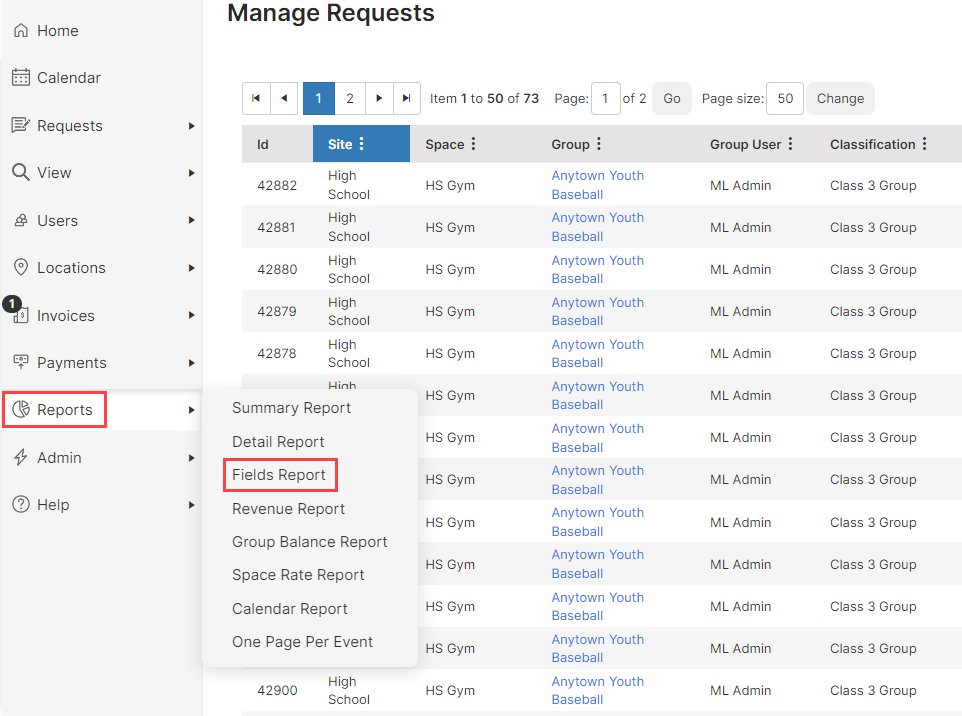Click the Page size input field
Image resolution: width=962 pixels, height=716 pixels.
coord(785,98)
